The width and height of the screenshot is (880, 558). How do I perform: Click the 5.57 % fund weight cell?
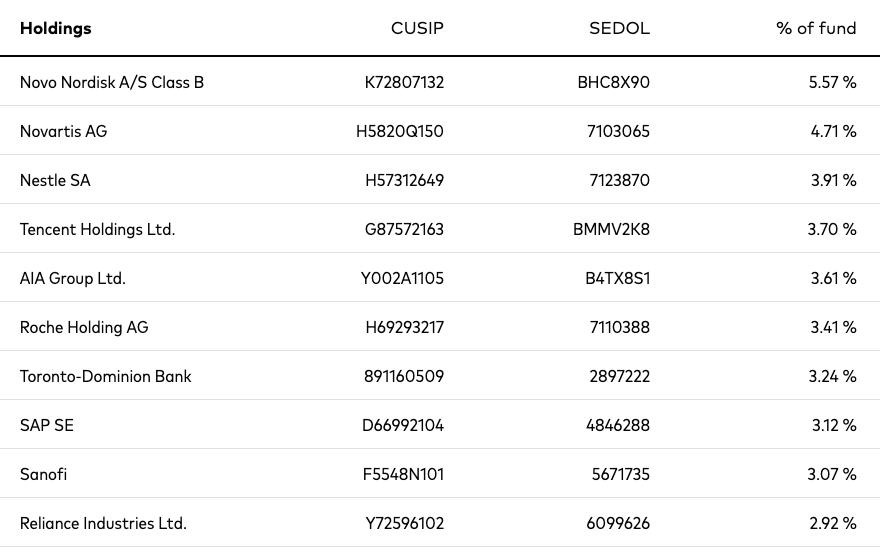832,83
